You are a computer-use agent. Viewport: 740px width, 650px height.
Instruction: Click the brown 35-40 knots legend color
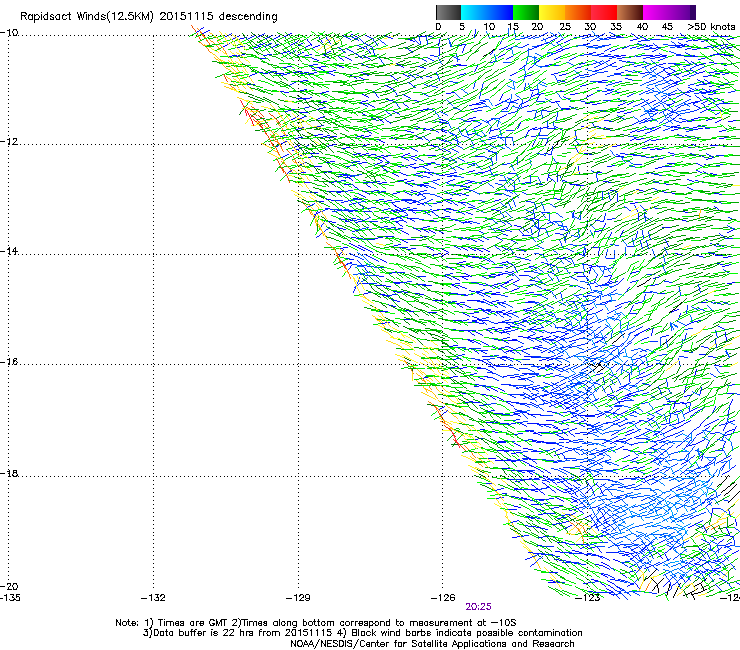click(x=630, y=12)
